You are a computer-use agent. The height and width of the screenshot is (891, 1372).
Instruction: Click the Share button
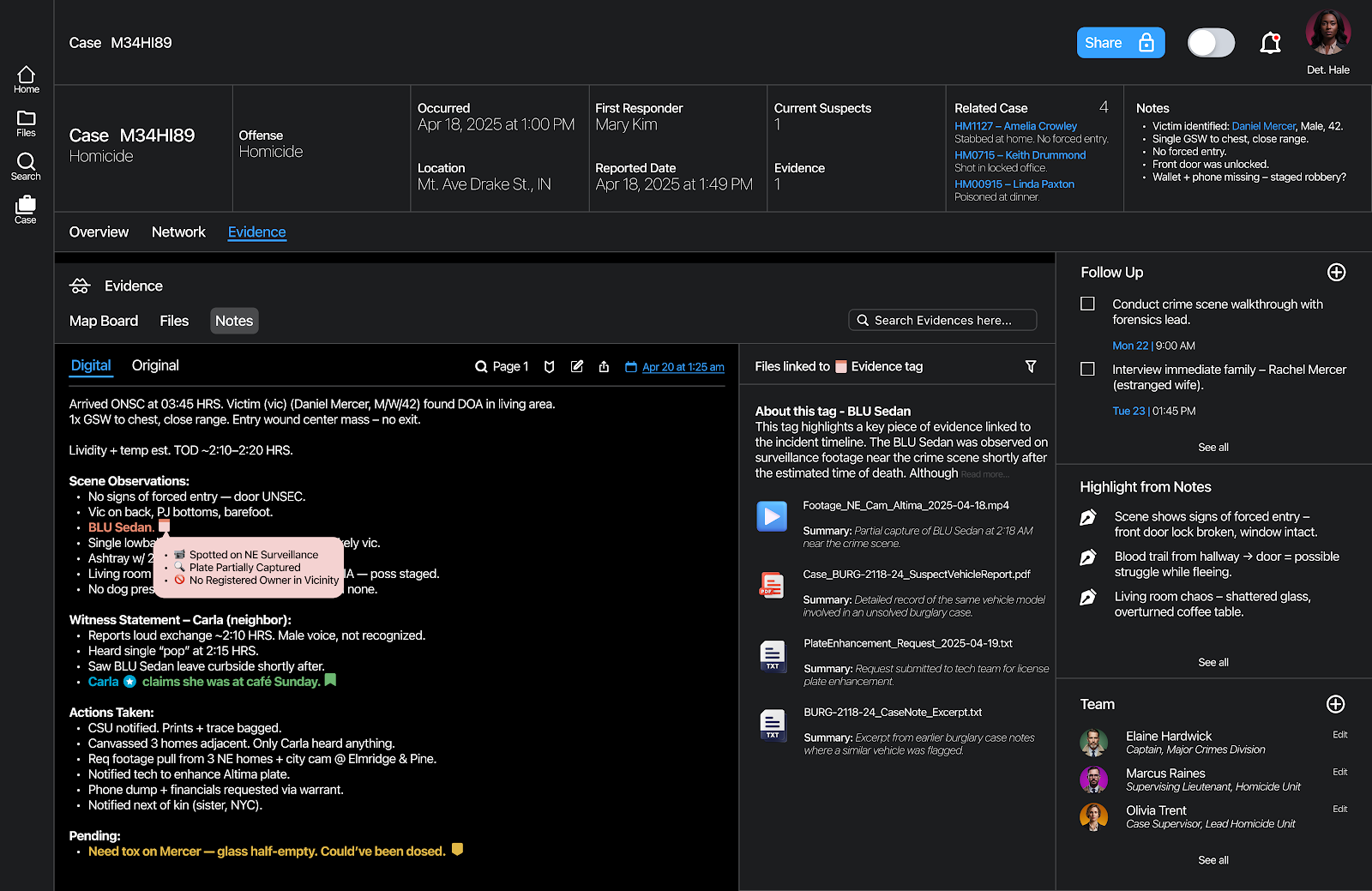1121,43
